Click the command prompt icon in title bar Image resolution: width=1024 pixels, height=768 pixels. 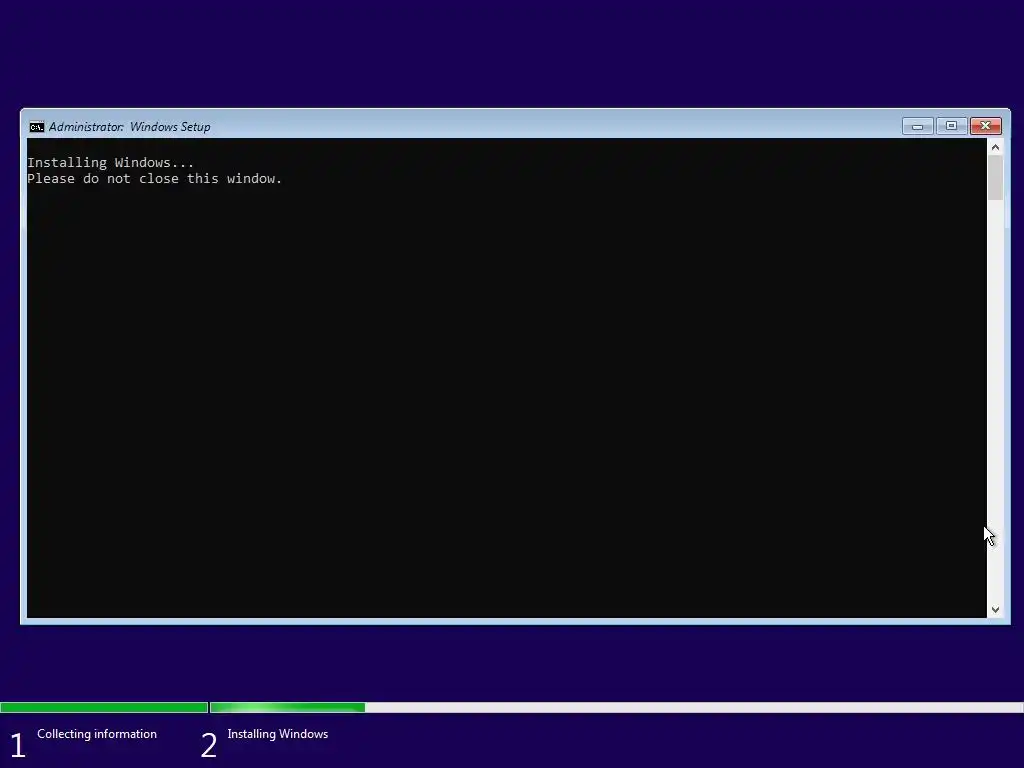pyautogui.click(x=37, y=127)
